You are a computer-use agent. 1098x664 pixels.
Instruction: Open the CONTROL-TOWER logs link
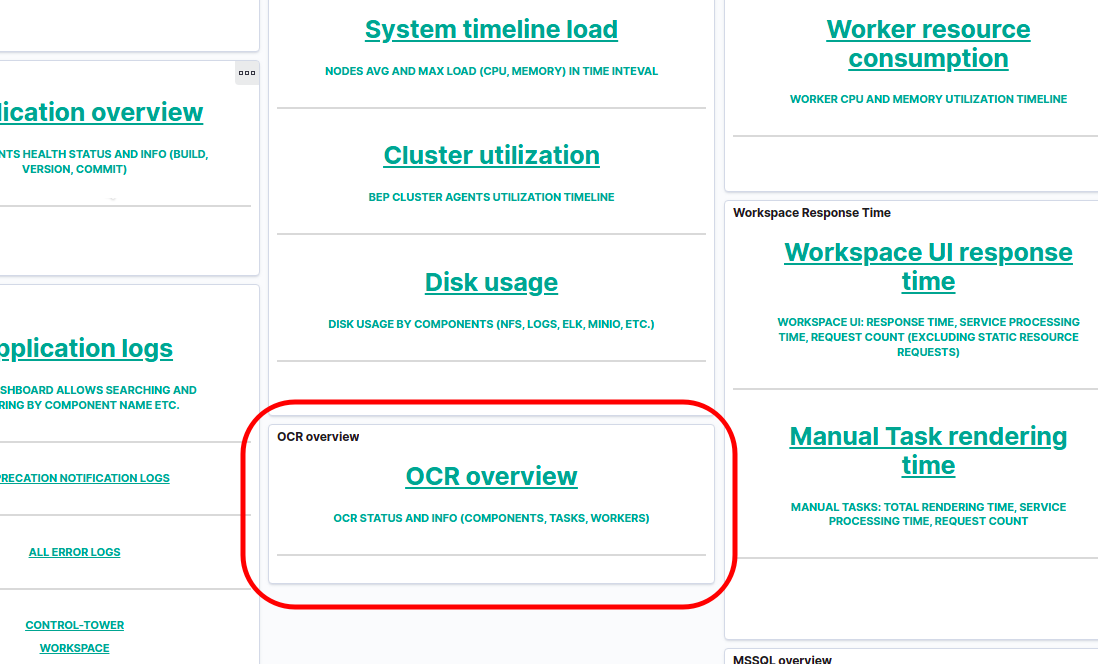point(74,625)
